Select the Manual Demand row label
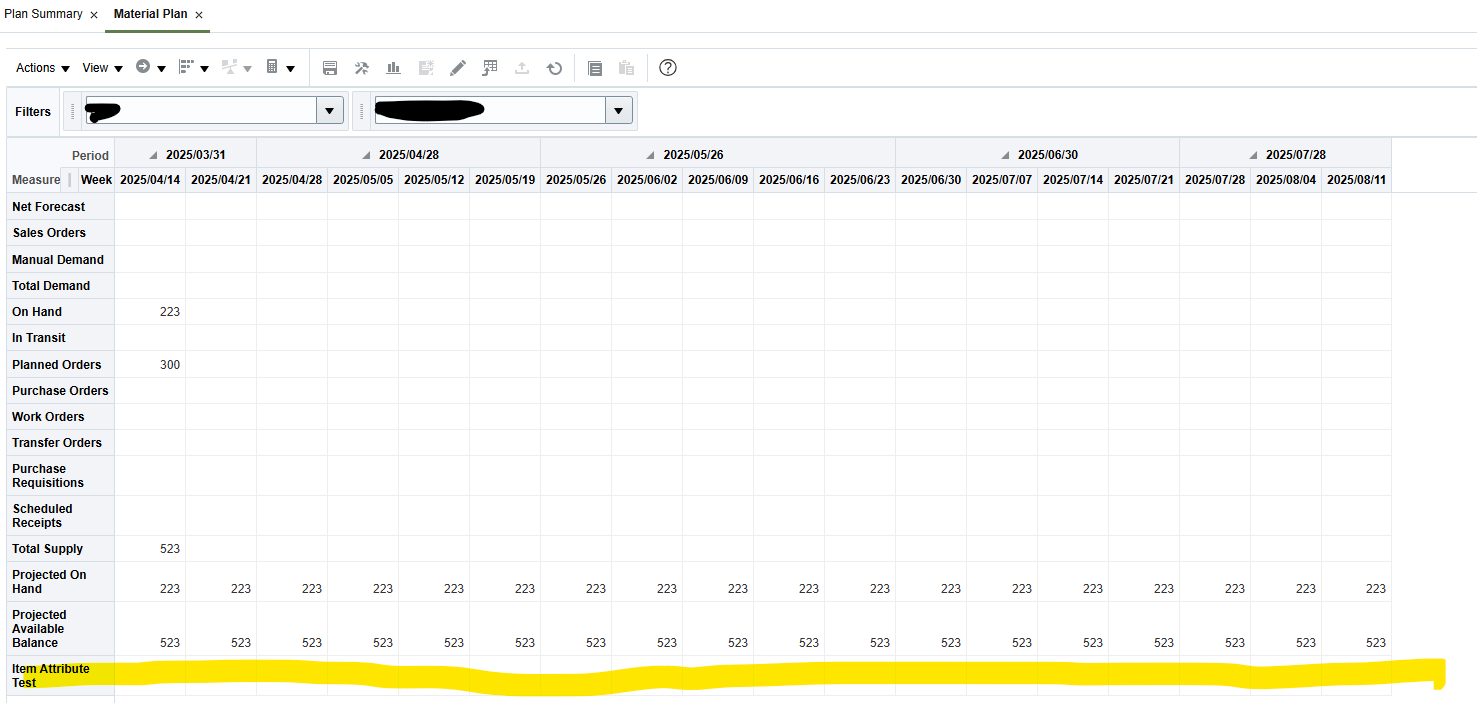The image size is (1477, 703). [x=58, y=259]
